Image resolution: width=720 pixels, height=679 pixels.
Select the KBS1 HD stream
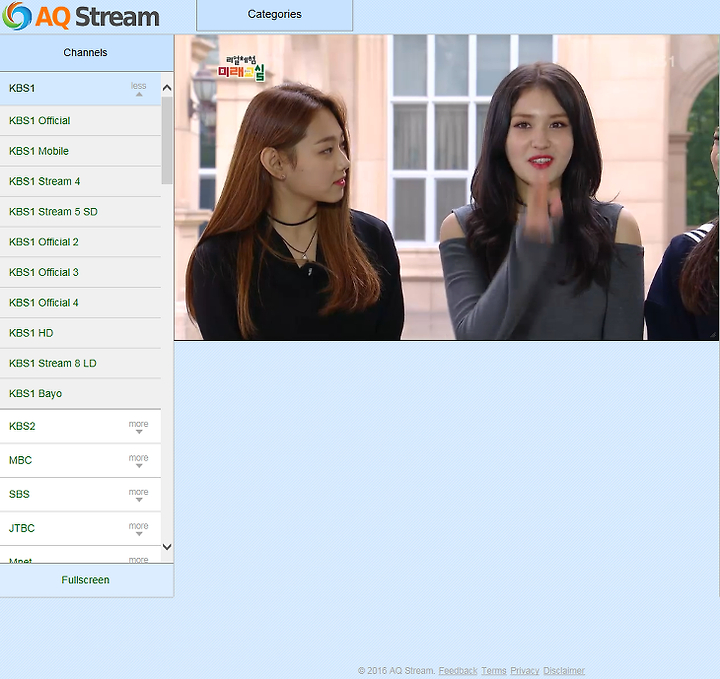pyautogui.click(x=80, y=333)
